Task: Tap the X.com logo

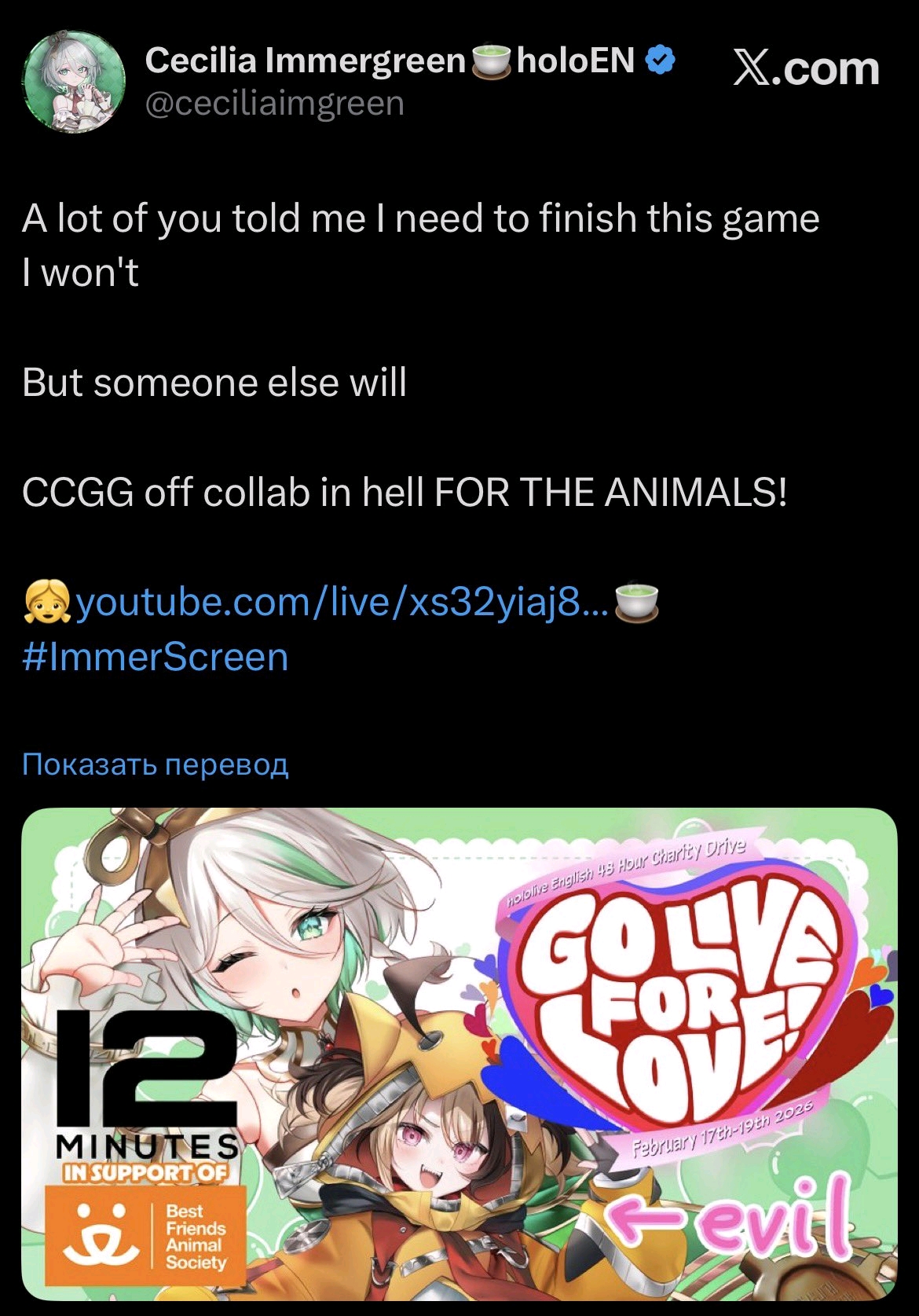Action: pos(806,68)
